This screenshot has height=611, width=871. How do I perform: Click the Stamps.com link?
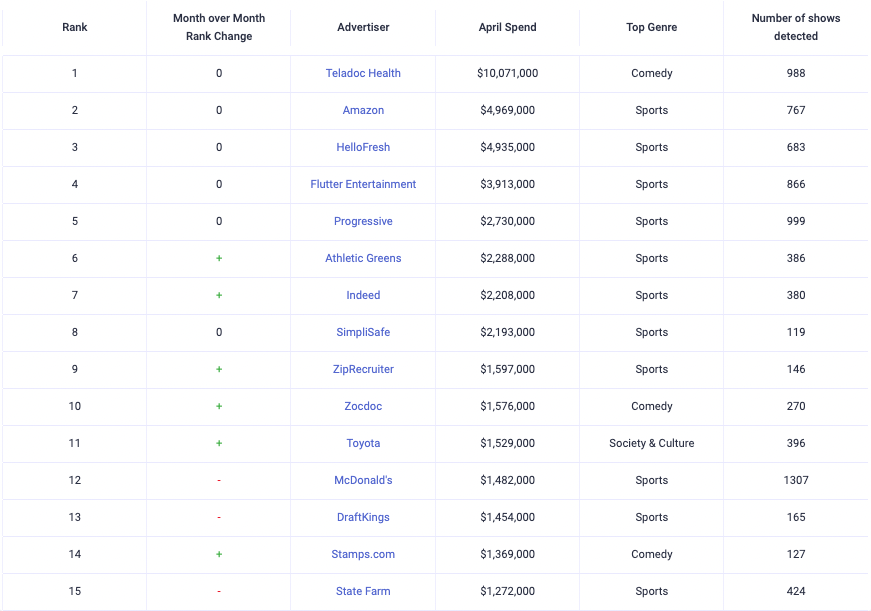point(363,554)
